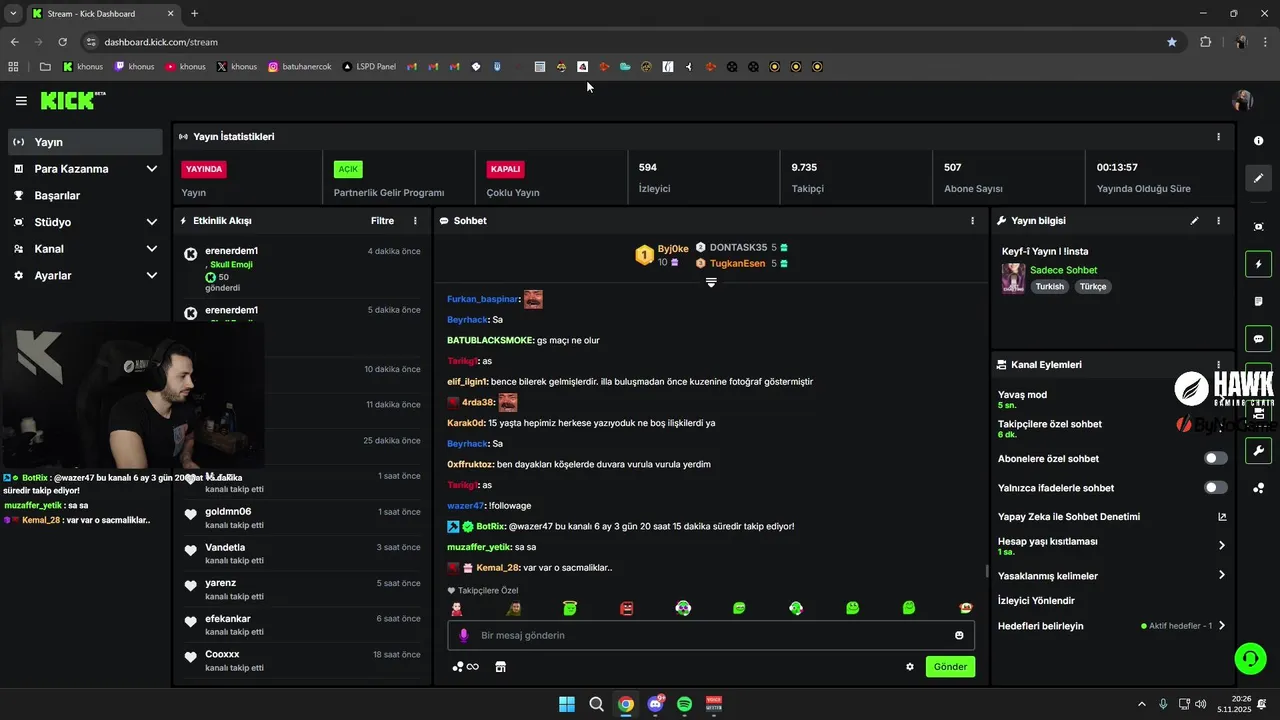Viewport: 1280px width, 720px height.
Task: Send the message with Gönder button
Action: click(x=950, y=666)
